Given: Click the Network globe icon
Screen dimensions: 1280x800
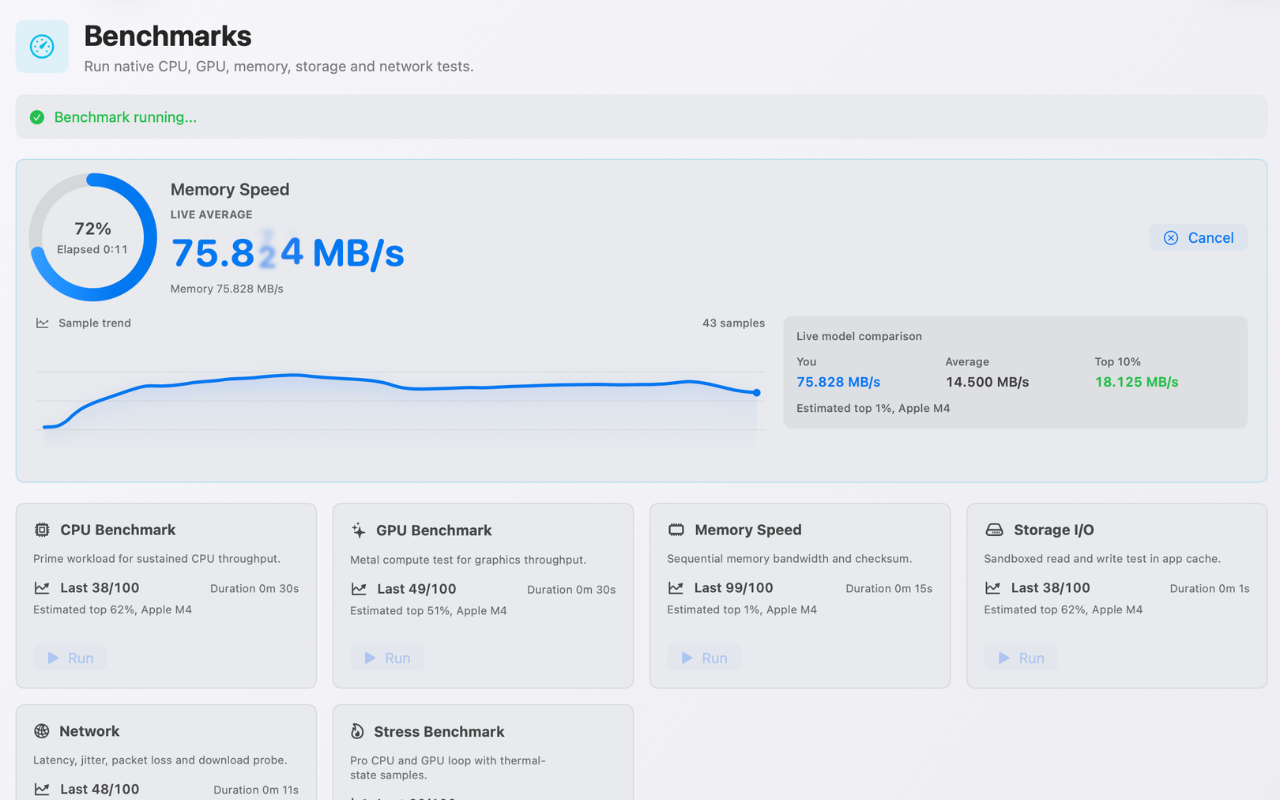Looking at the screenshot, I should pyautogui.click(x=42, y=731).
